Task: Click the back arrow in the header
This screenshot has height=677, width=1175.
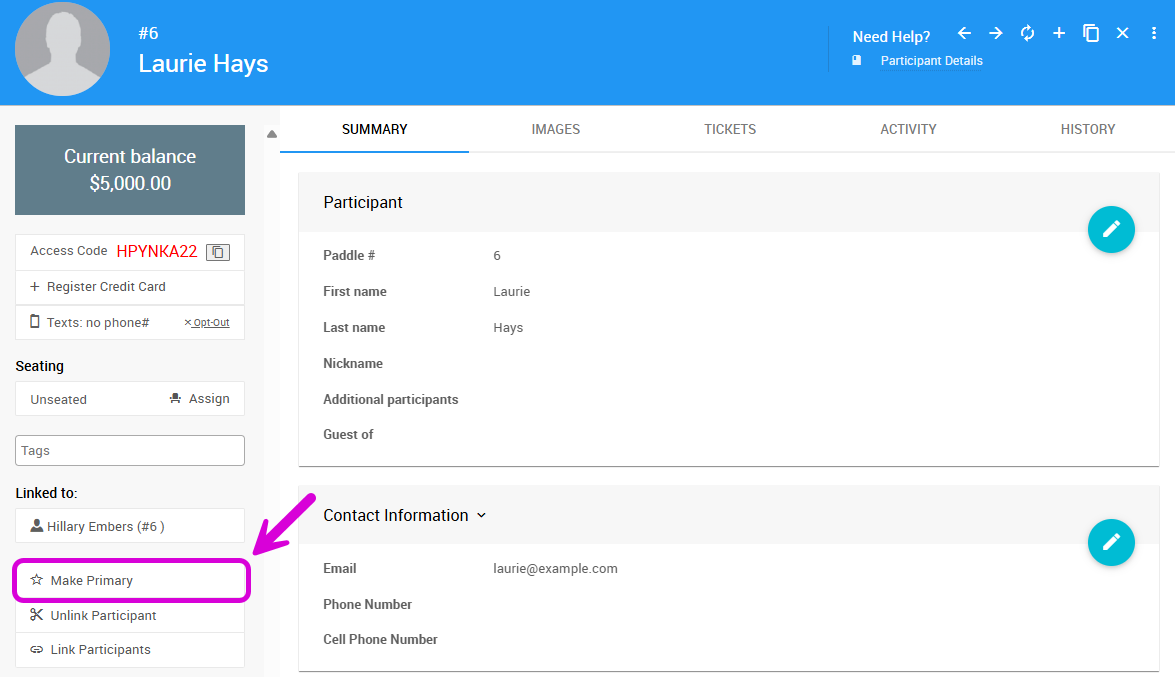Action: click(964, 34)
